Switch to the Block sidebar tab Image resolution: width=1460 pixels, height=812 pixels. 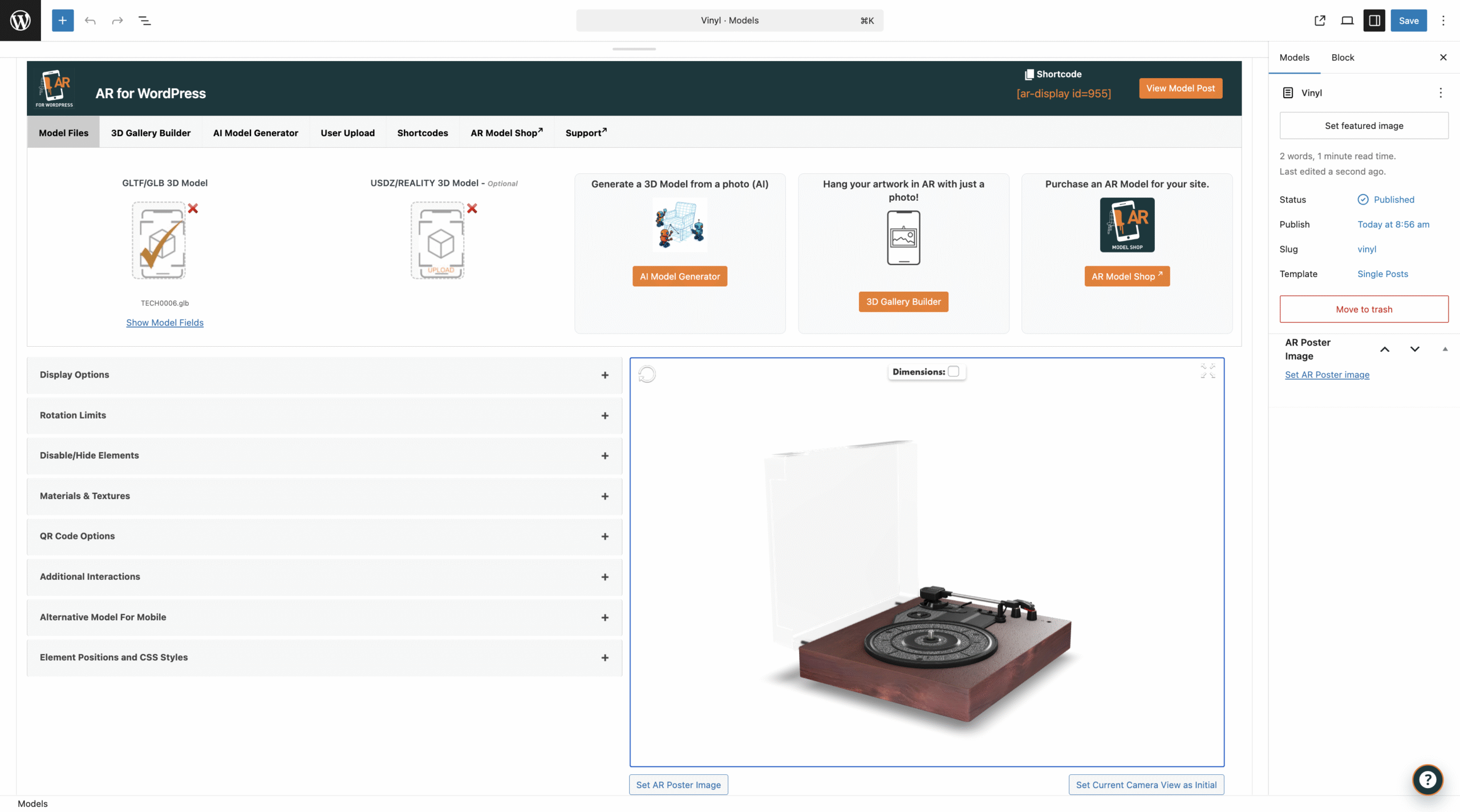click(1343, 58)
